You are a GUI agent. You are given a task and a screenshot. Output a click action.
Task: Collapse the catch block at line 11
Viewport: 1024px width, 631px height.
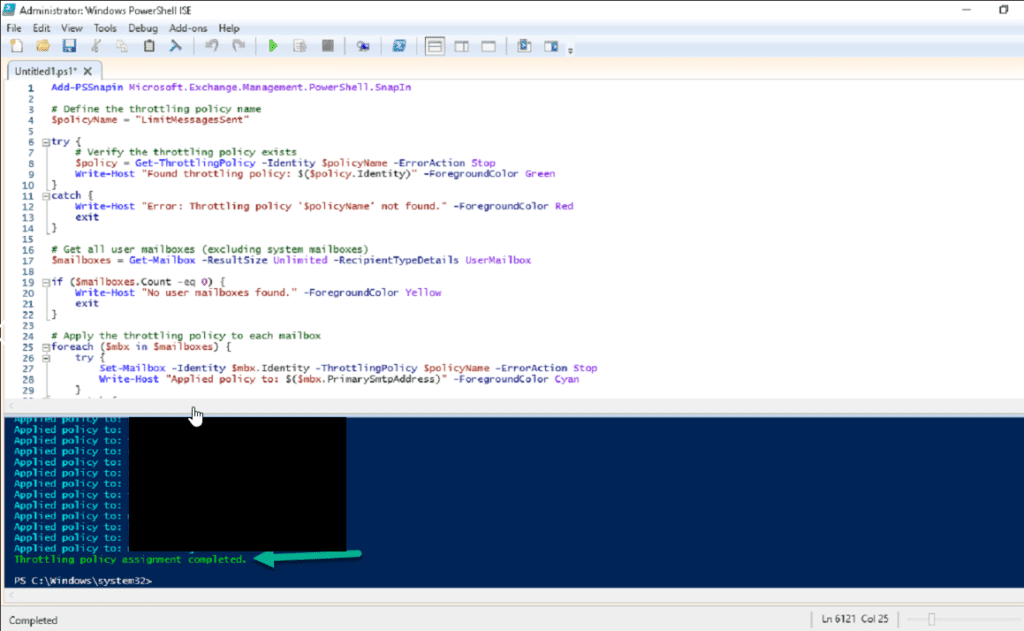(45, 196)
